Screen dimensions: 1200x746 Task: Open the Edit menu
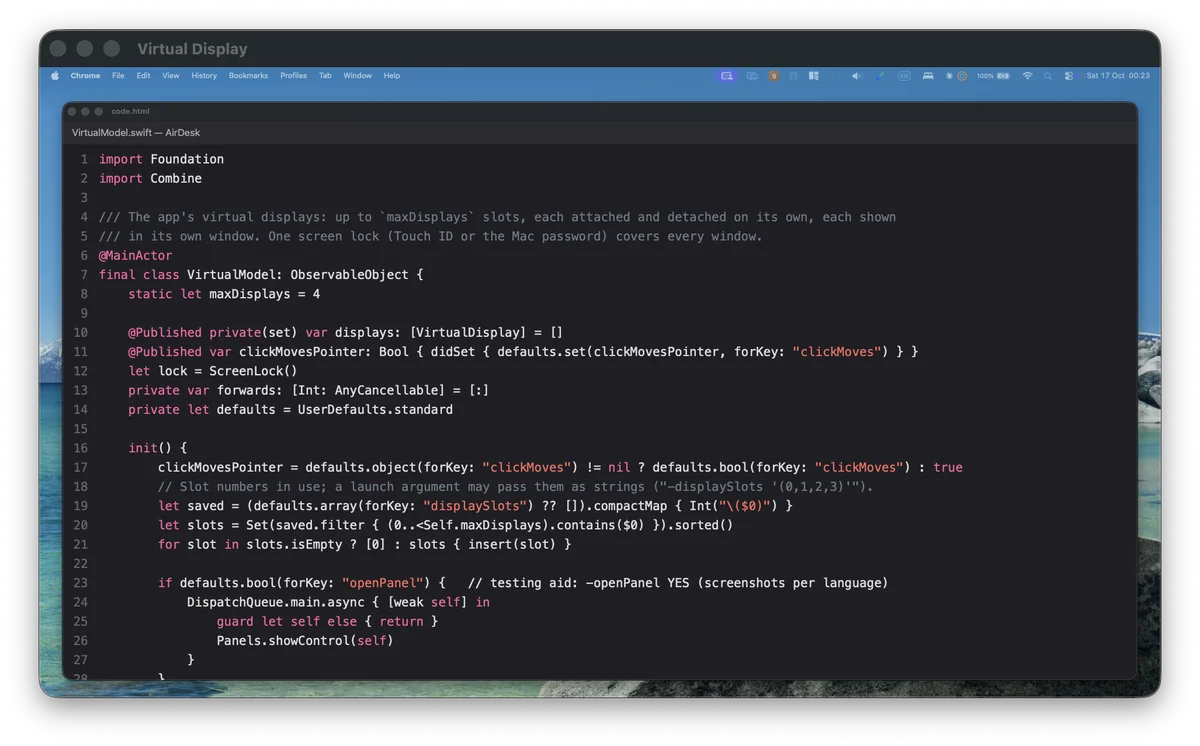pyautogui.click(x=144, y=76)
